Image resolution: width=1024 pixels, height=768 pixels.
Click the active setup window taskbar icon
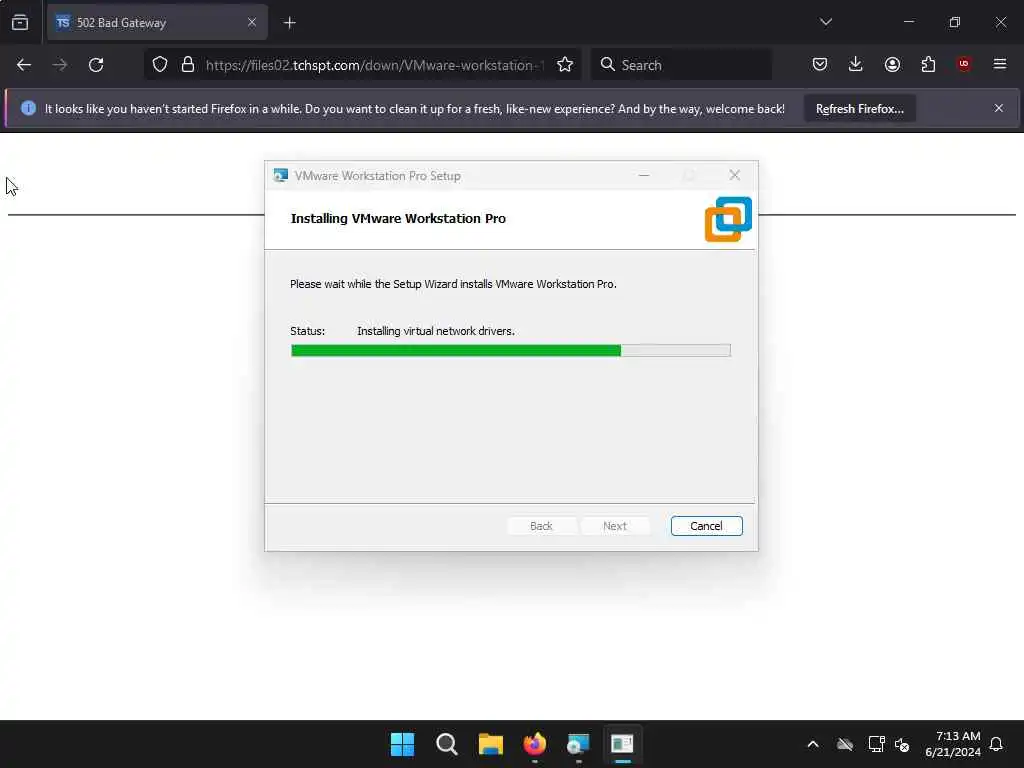[622, 744]
